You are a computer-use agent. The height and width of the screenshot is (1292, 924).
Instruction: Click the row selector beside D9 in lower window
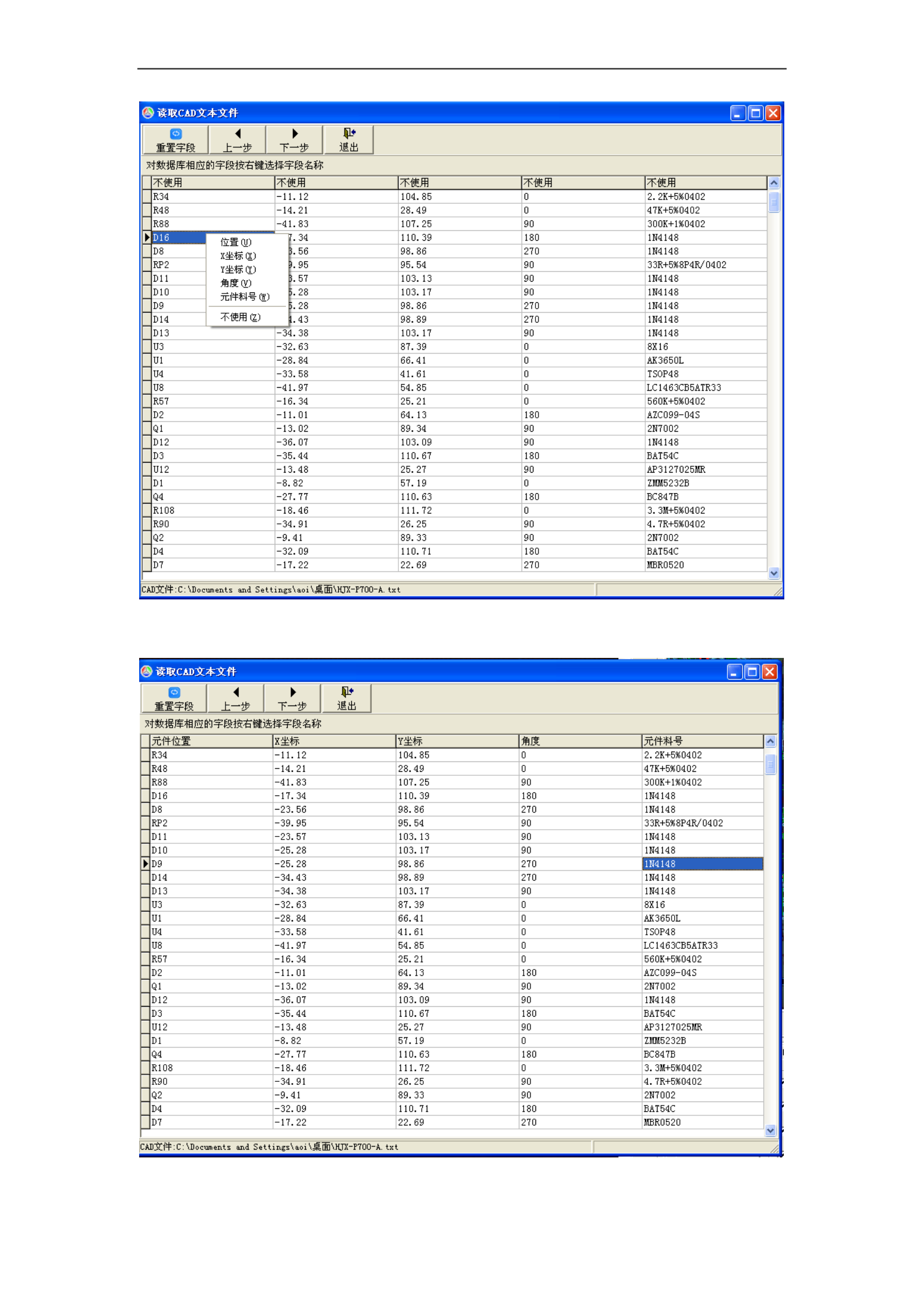point(145,863)
